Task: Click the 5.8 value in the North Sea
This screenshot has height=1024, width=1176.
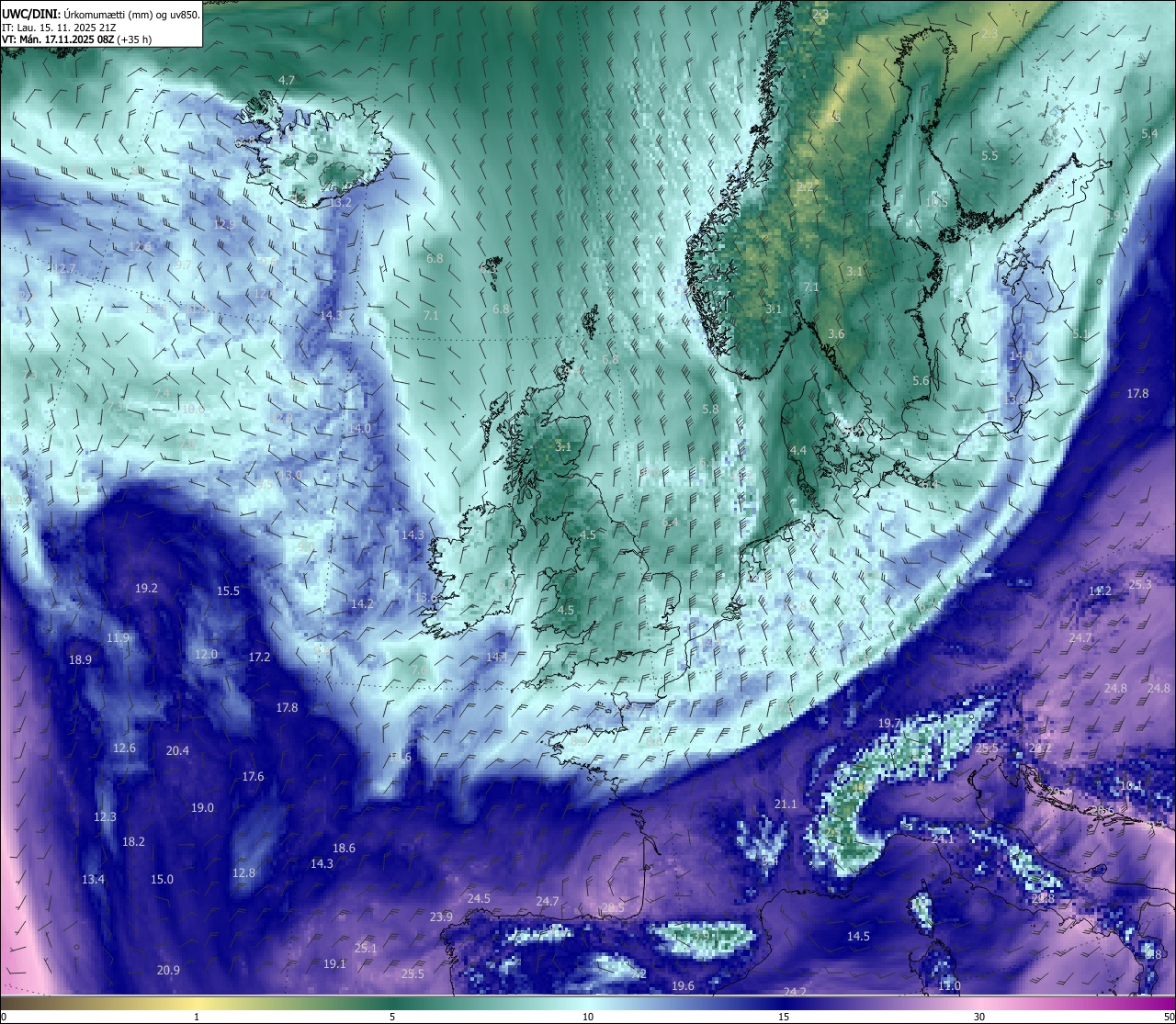Action: pyautogui.click(x=710, y=410)
